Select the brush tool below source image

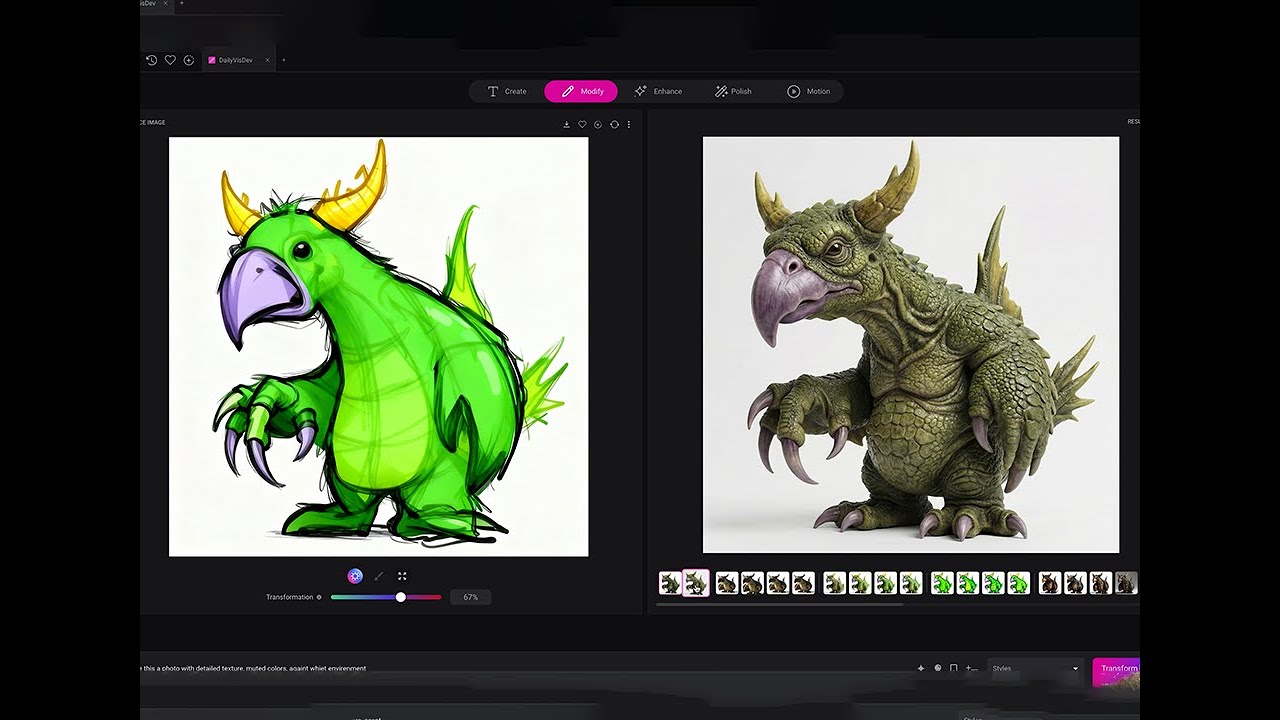click(x=379, y=576)
